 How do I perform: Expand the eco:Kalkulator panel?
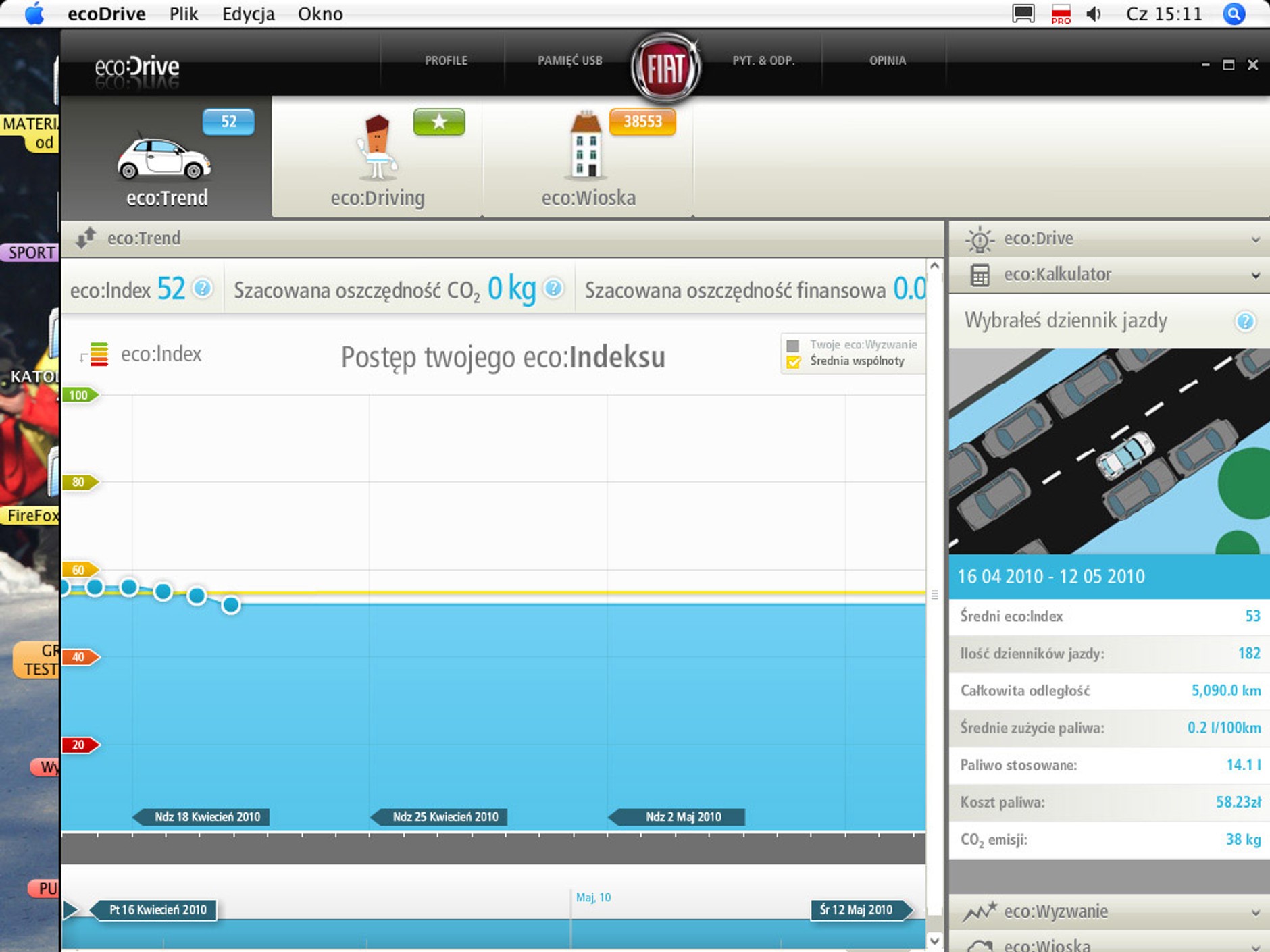pos(1254,275)
